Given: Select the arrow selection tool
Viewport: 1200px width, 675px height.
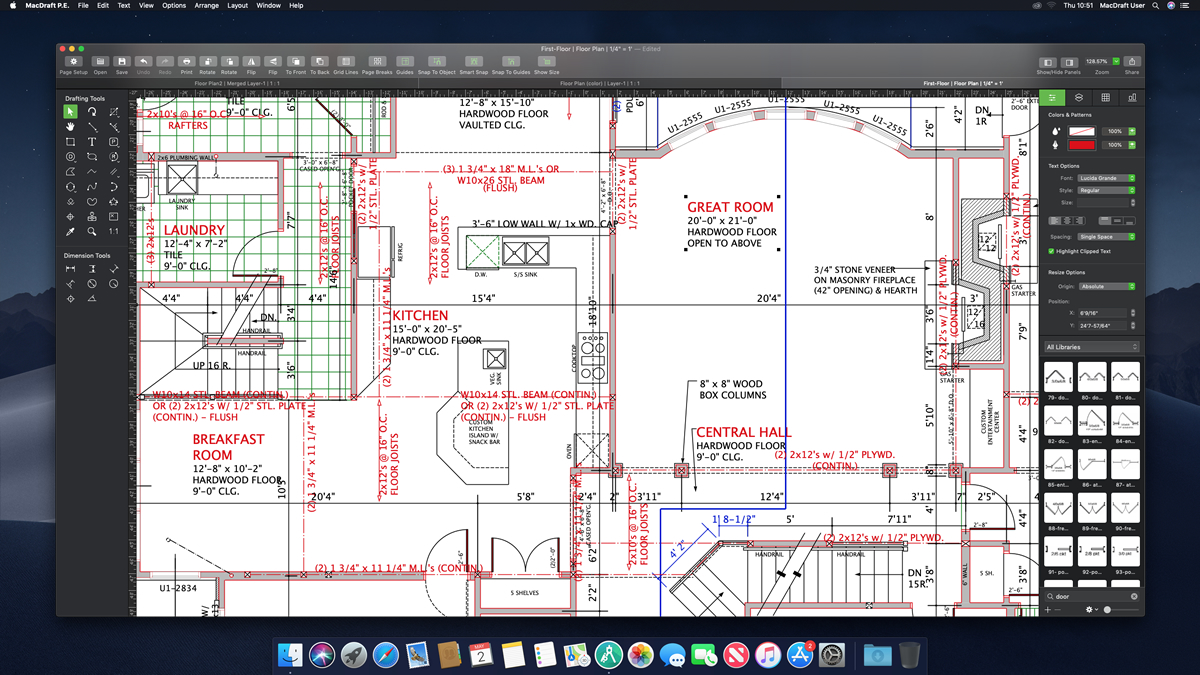Looking at the screenshot, I should [70, 113].
